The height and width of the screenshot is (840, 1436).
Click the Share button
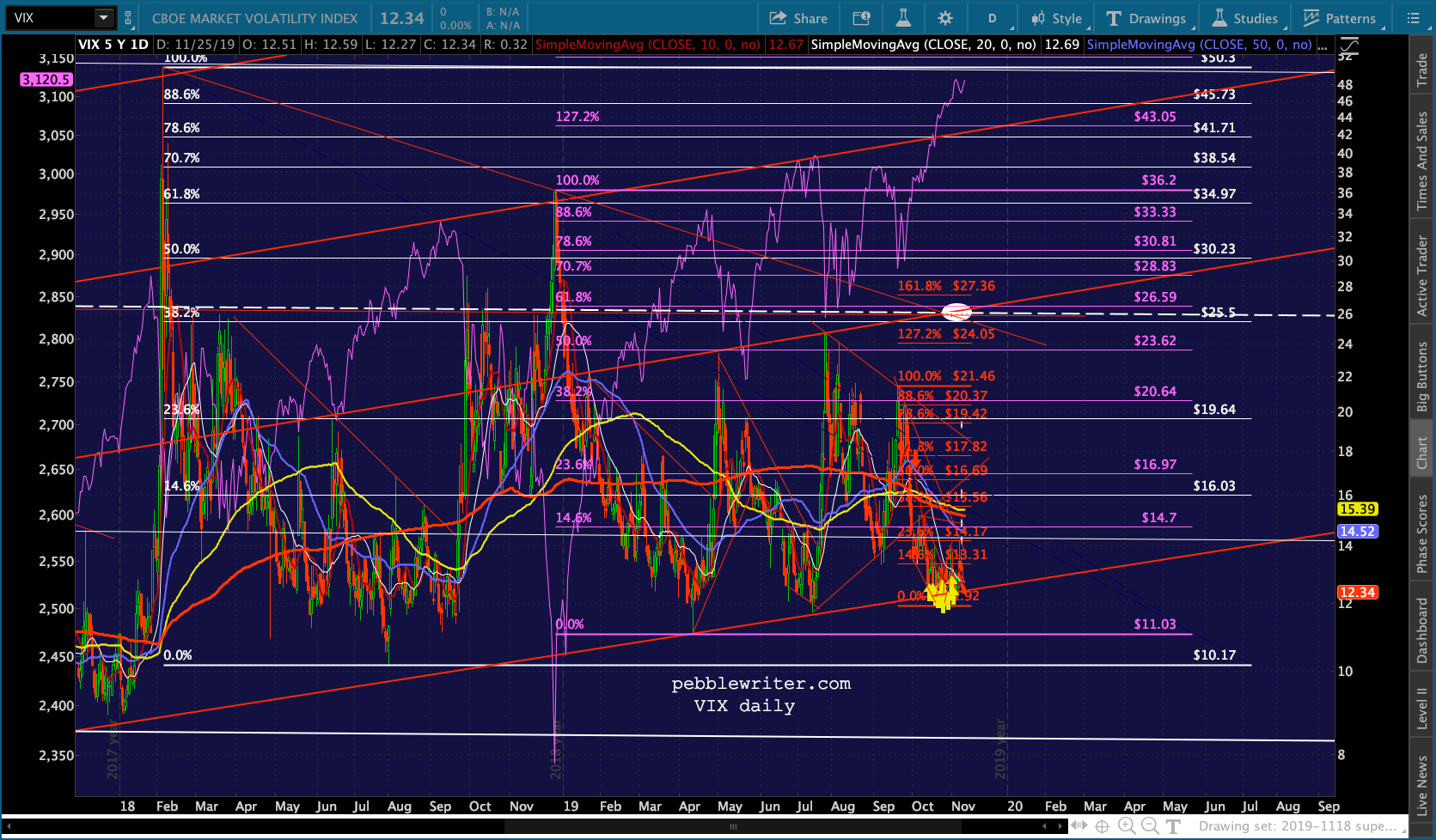tap(798, 18)
